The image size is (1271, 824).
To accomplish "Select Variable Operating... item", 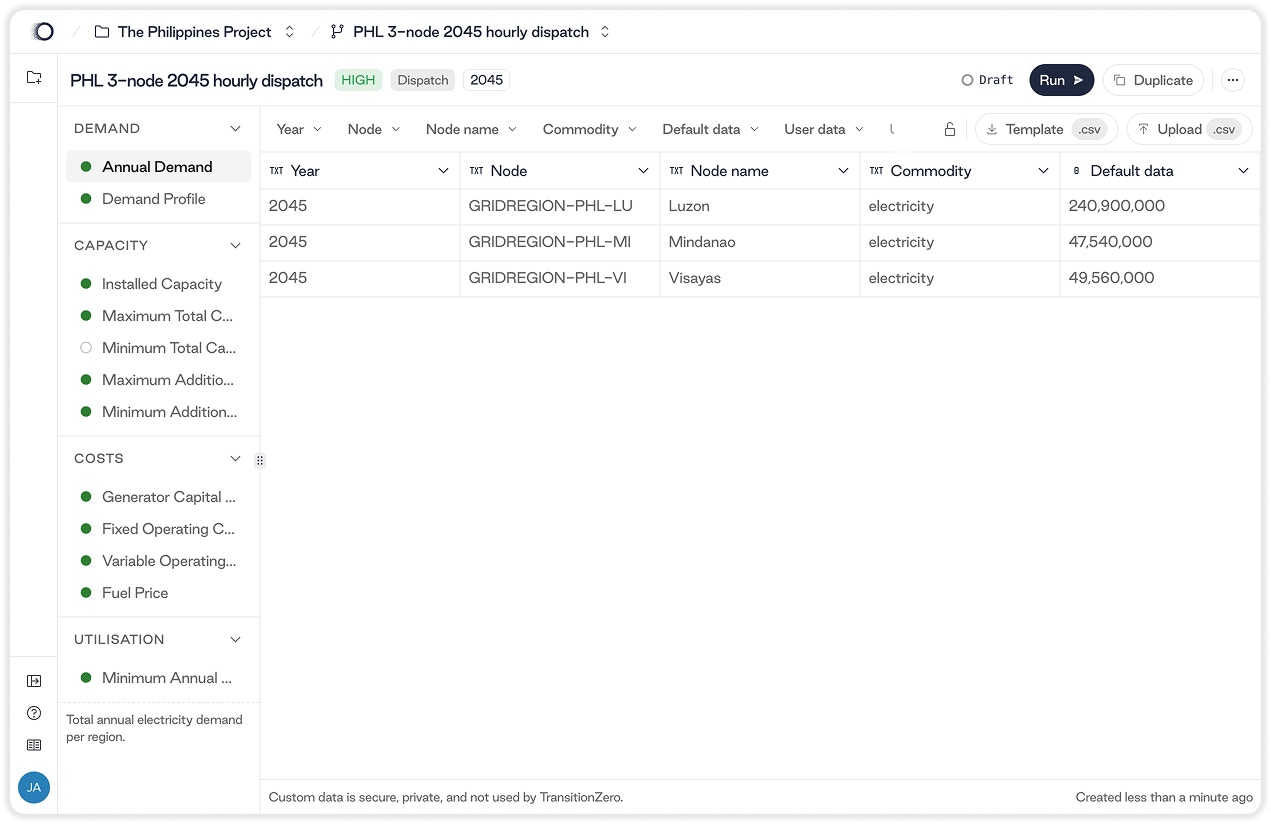I will click(159, 561).
